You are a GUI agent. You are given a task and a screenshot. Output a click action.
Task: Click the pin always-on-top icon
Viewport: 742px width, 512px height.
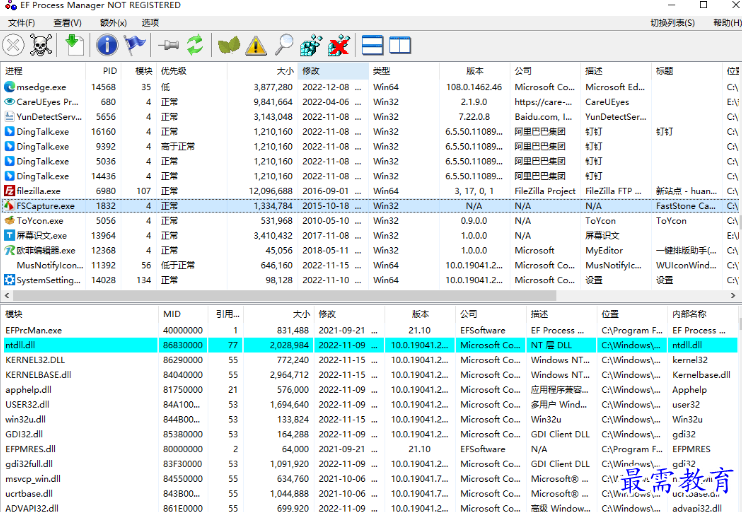tap(168, 45)
